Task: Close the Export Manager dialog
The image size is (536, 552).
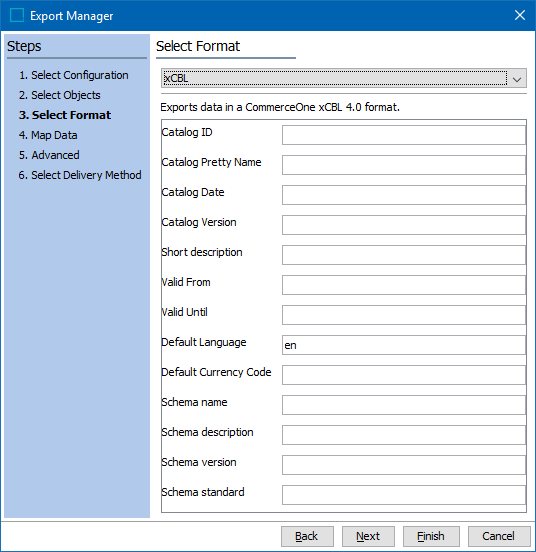Action: [520, 15]
